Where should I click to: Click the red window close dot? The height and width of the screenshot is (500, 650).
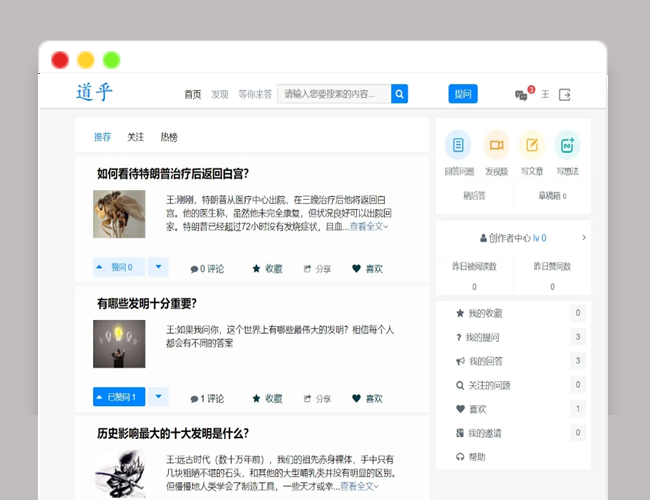(x=60, y=60)
